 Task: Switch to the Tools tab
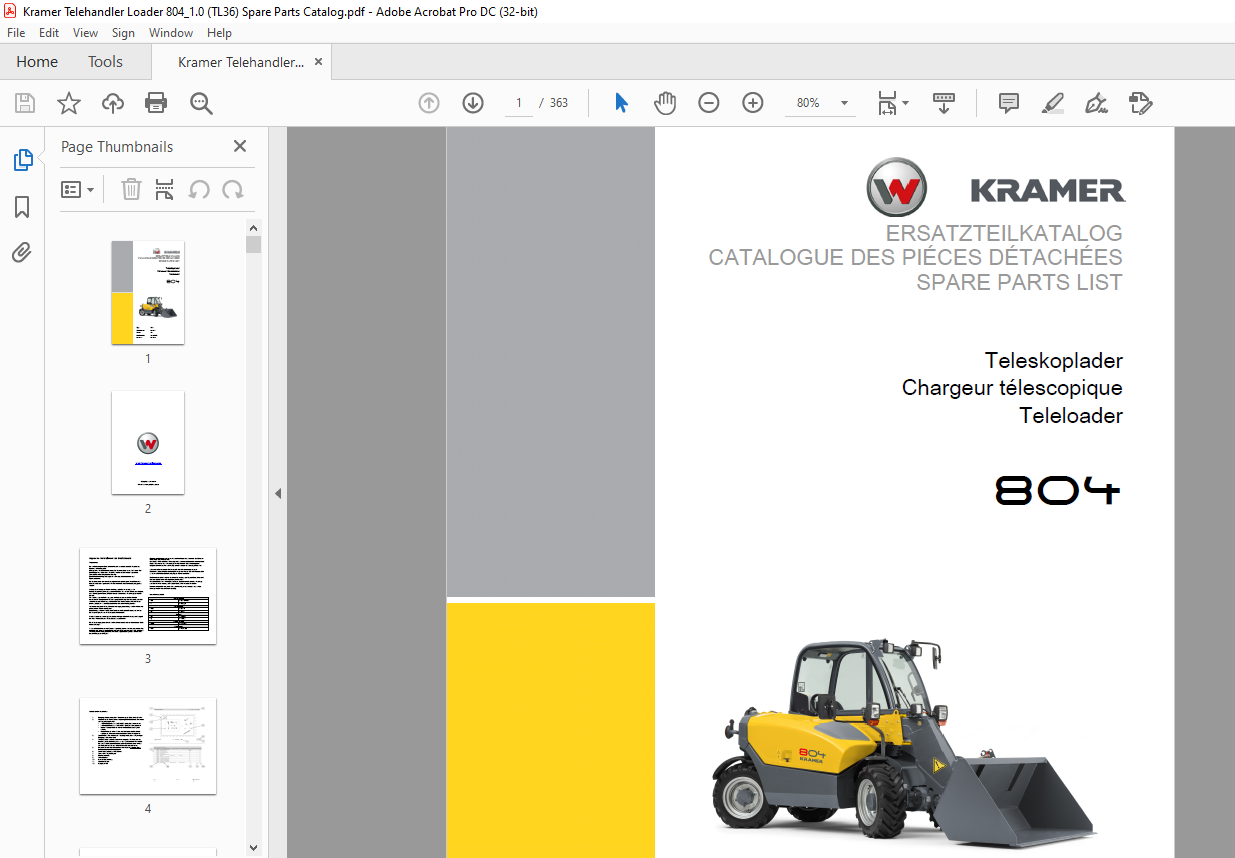point(105,62)
